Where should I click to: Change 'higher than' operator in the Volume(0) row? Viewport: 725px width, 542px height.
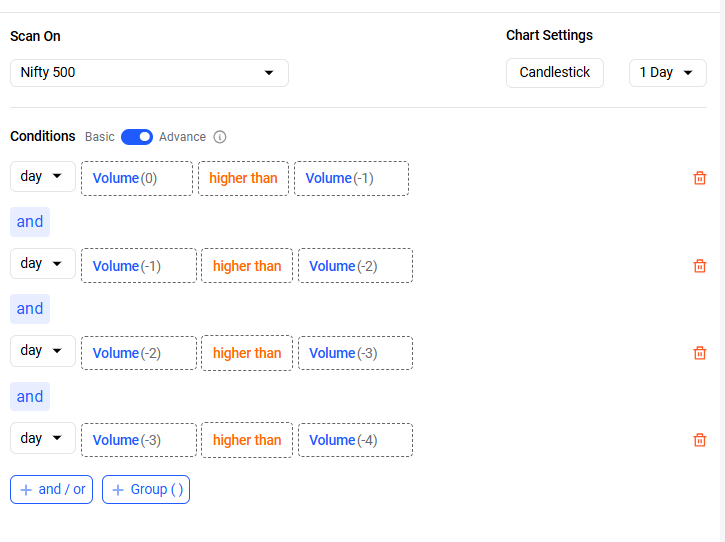pyautogui.click(x=243, y=179)
